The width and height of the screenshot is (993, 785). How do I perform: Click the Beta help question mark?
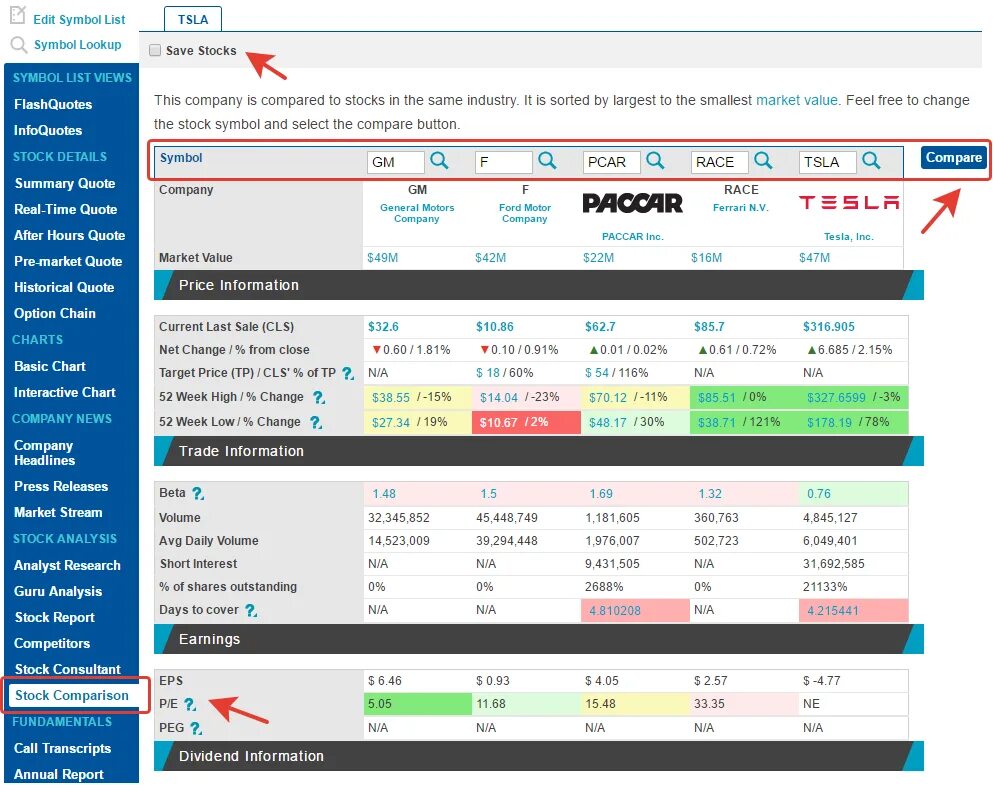198,493
